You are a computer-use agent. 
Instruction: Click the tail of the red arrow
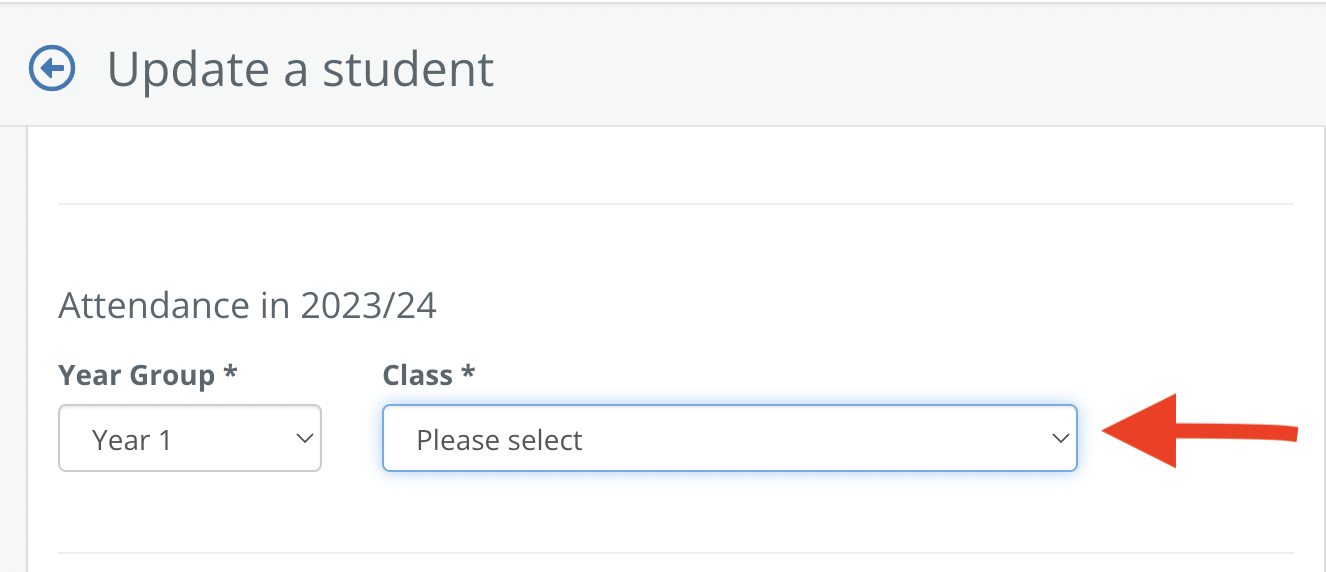point(1290,433)
